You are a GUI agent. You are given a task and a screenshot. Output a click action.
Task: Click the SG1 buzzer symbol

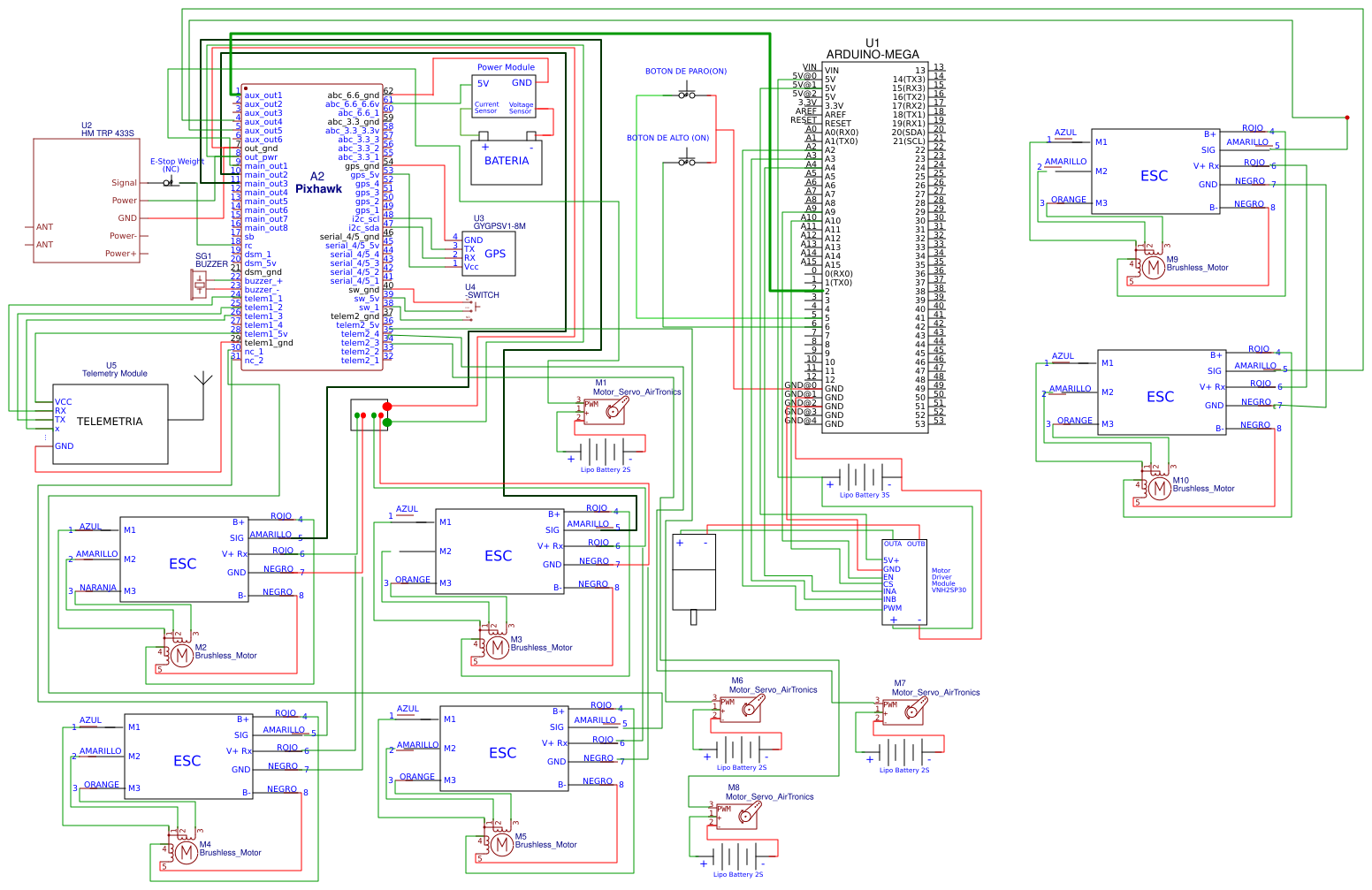(200, 285)
